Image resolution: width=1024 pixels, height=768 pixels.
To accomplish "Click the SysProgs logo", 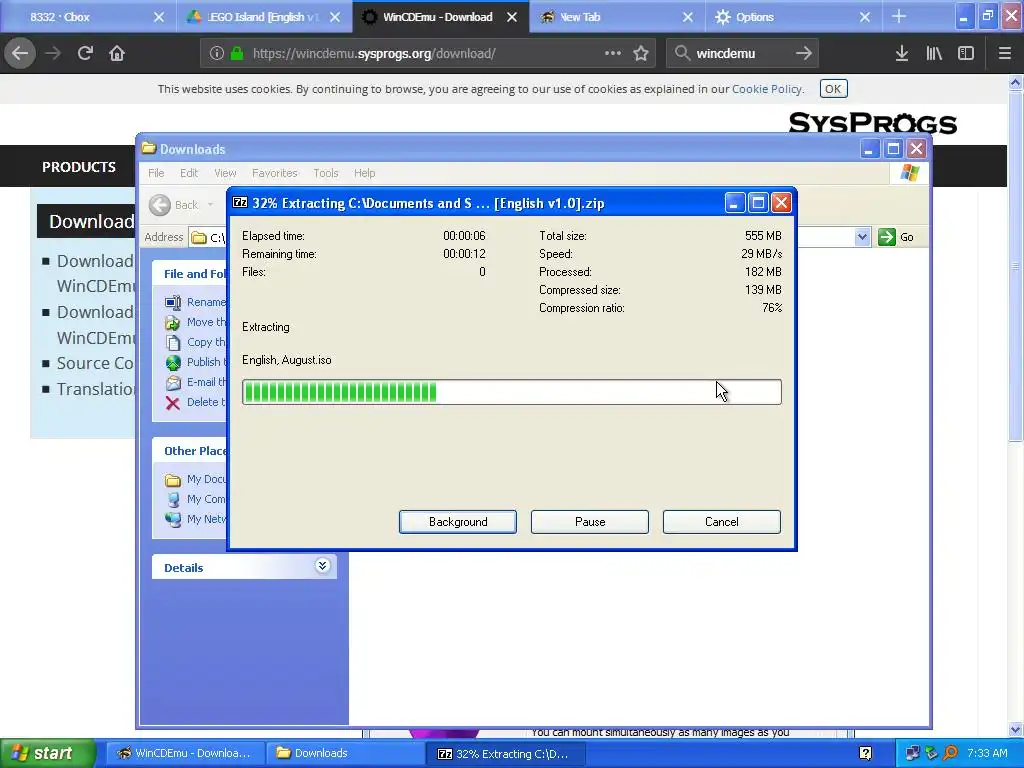I will [872, 123].
